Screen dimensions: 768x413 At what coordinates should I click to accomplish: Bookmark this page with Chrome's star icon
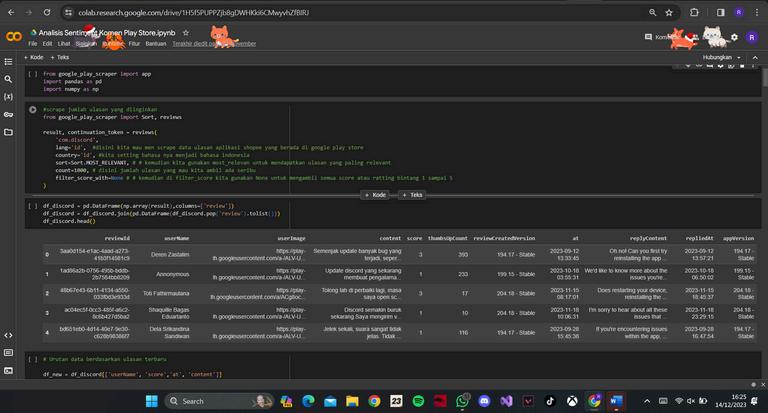coord(669,13)
